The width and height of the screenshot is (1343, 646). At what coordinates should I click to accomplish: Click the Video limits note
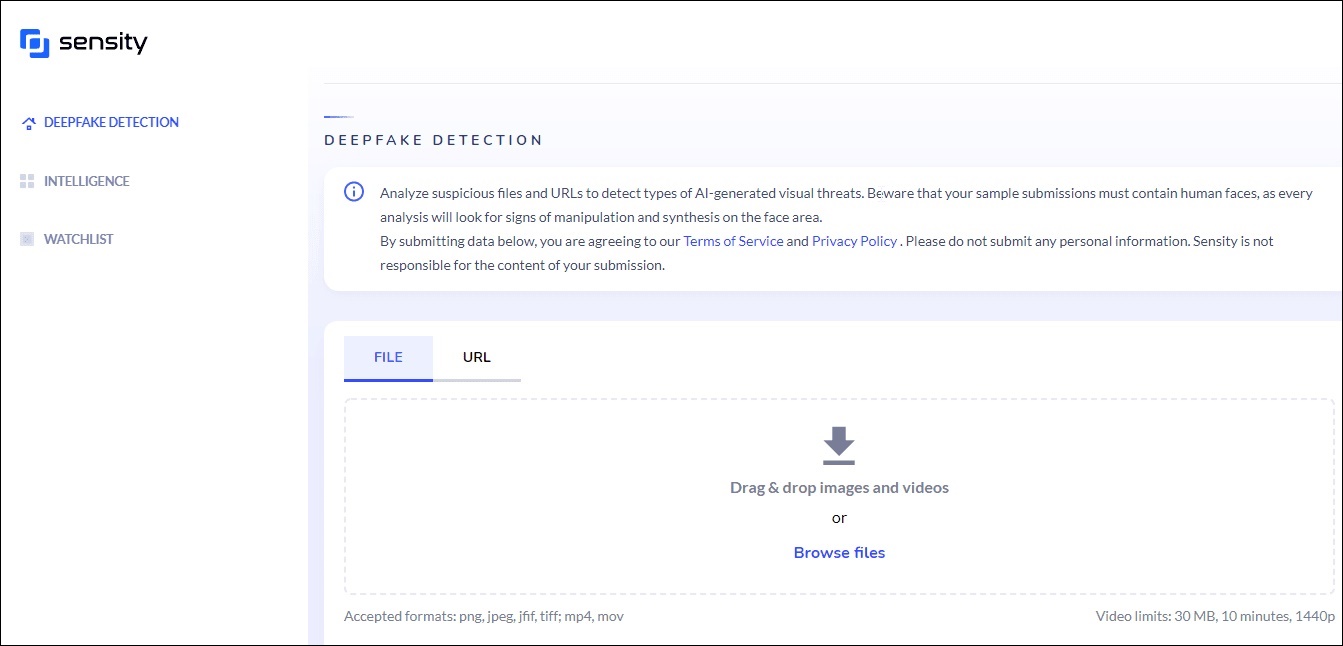tap(1215, 616)
